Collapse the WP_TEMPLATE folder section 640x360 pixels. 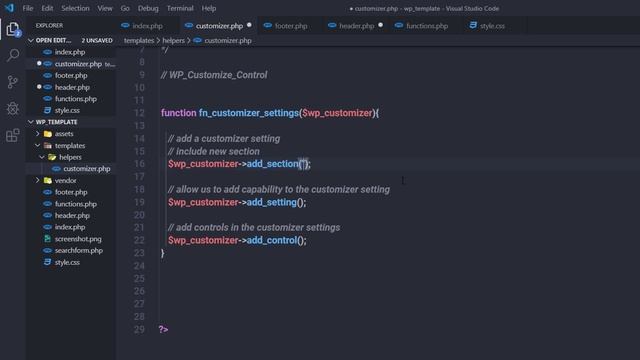pos(31,122)
